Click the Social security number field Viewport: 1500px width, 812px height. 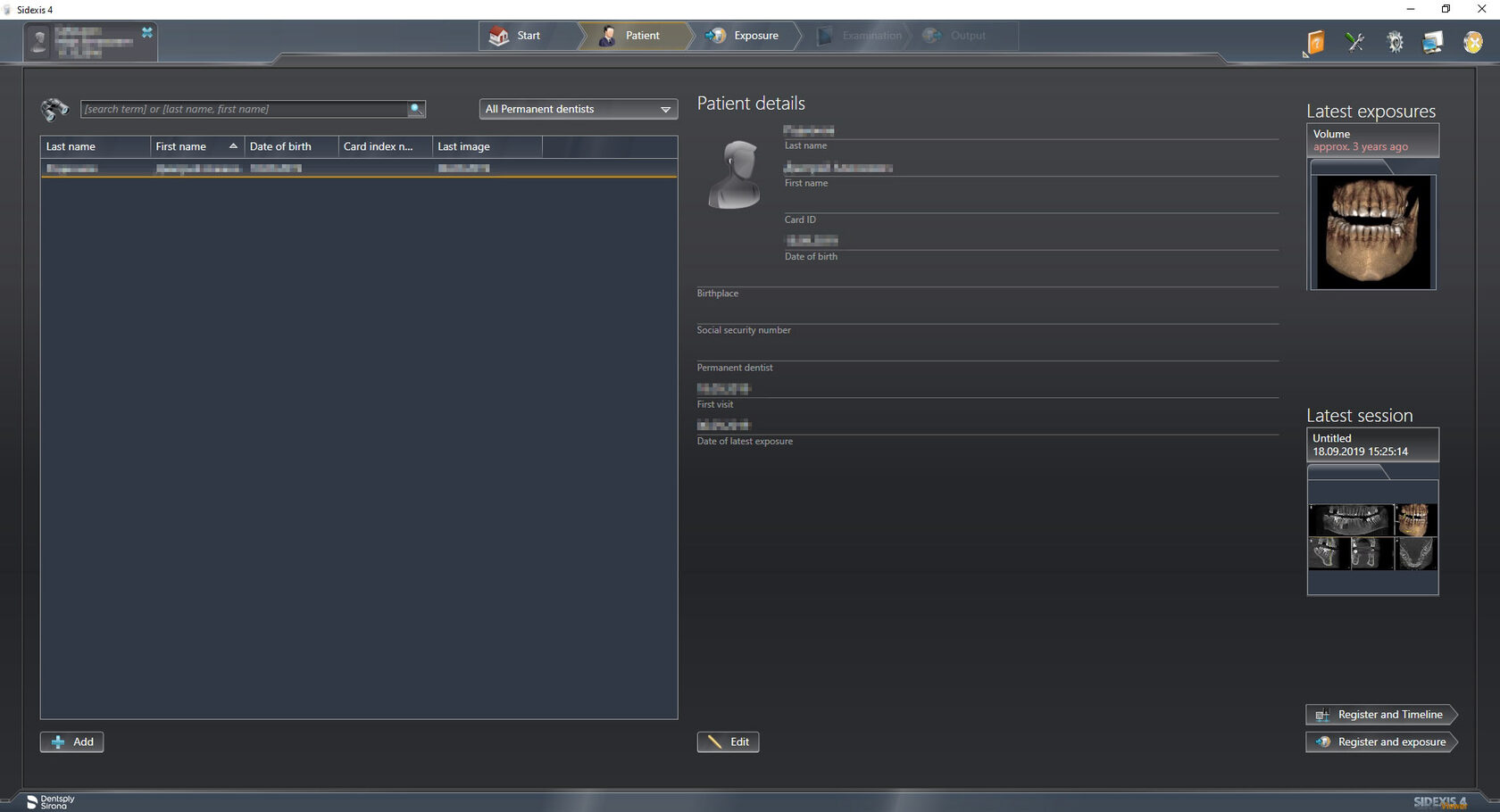pos(987,314)
